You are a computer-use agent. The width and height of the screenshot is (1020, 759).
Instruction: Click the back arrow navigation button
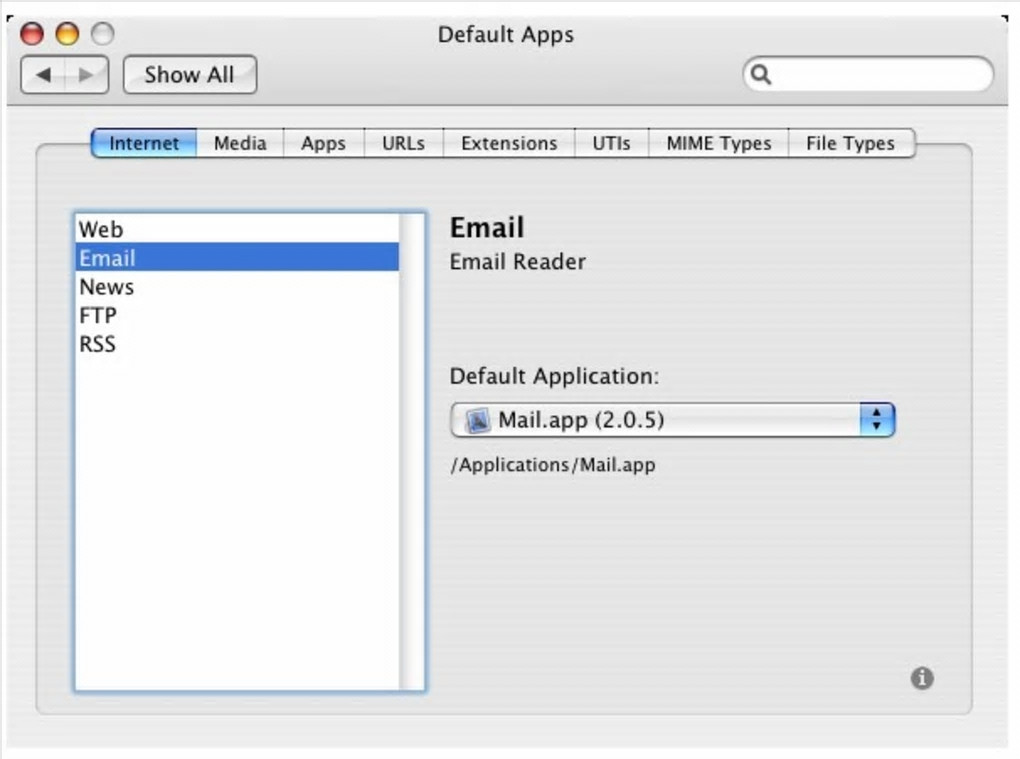[x=43, y=75]
